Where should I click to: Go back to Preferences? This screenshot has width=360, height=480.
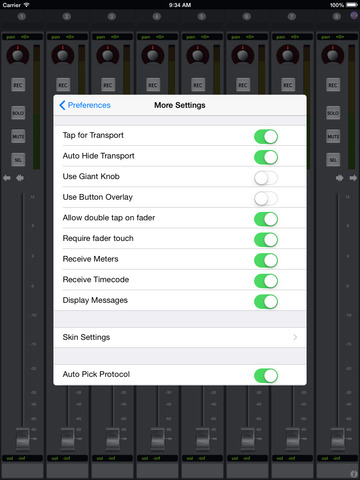(85, 105)
